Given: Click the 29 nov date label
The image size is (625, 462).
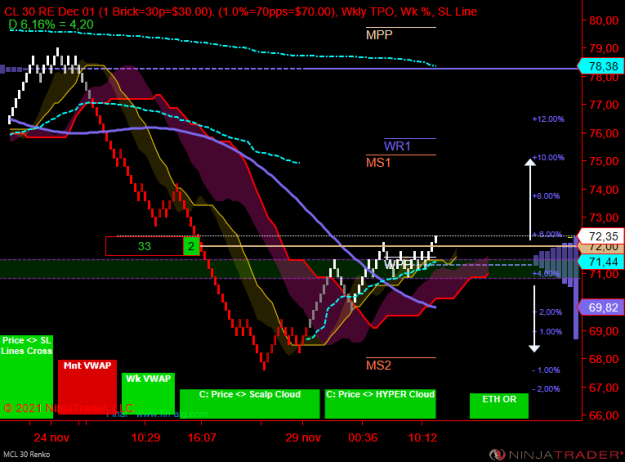Looking at the screenshot, I should tap(303, 438).
